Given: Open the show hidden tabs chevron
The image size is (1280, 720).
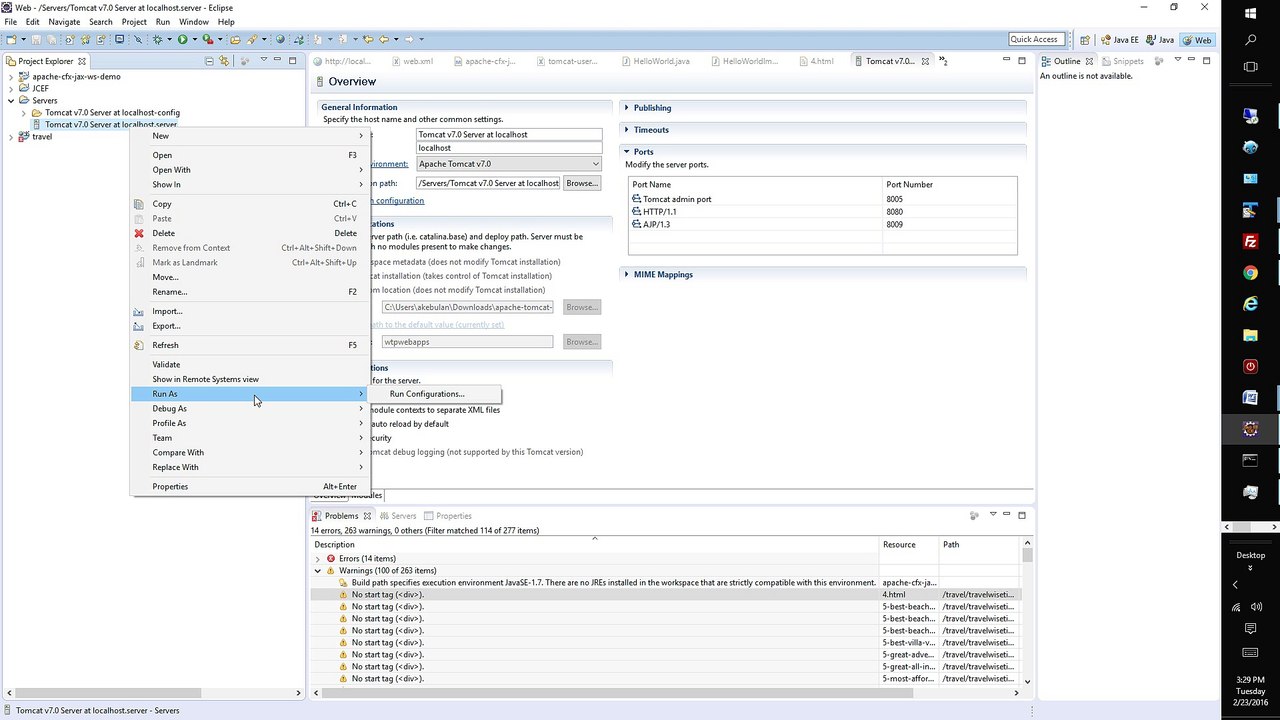Looking at the screenshot, I should (940, 61).
